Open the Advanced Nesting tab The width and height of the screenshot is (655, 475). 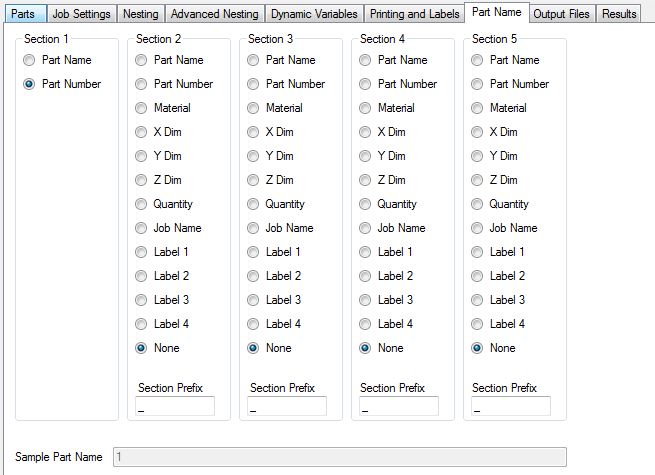[214, 14]
